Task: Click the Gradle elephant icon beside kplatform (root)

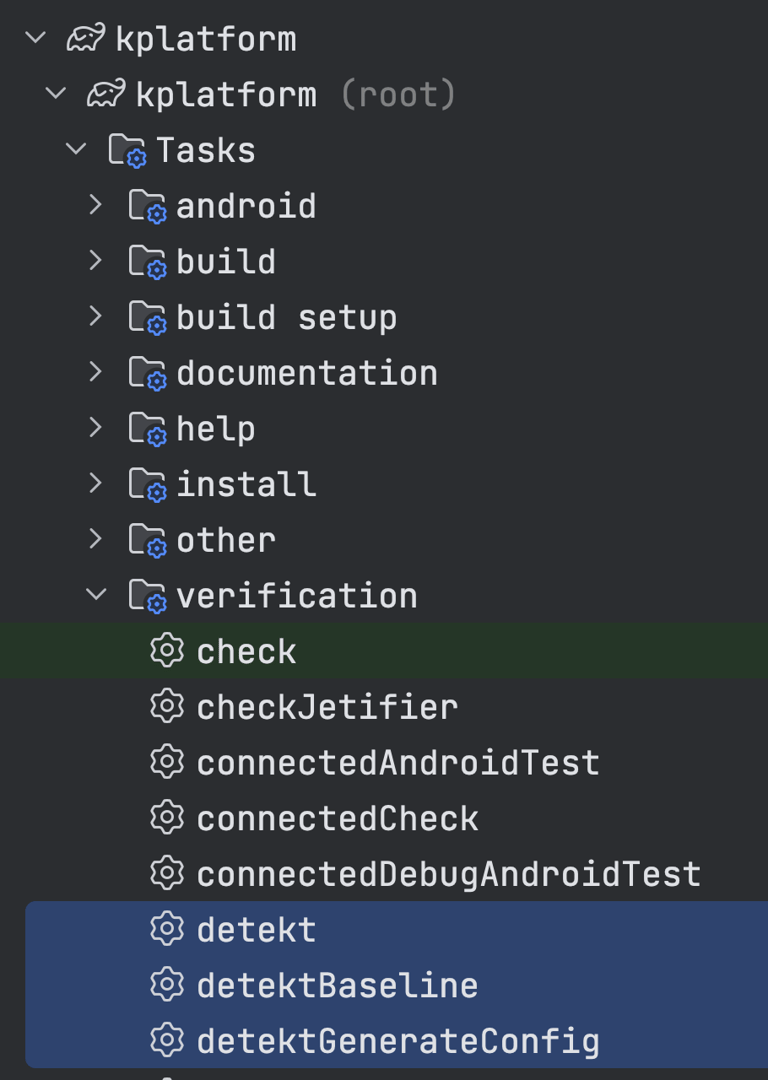Action: [x=106, y=94]
